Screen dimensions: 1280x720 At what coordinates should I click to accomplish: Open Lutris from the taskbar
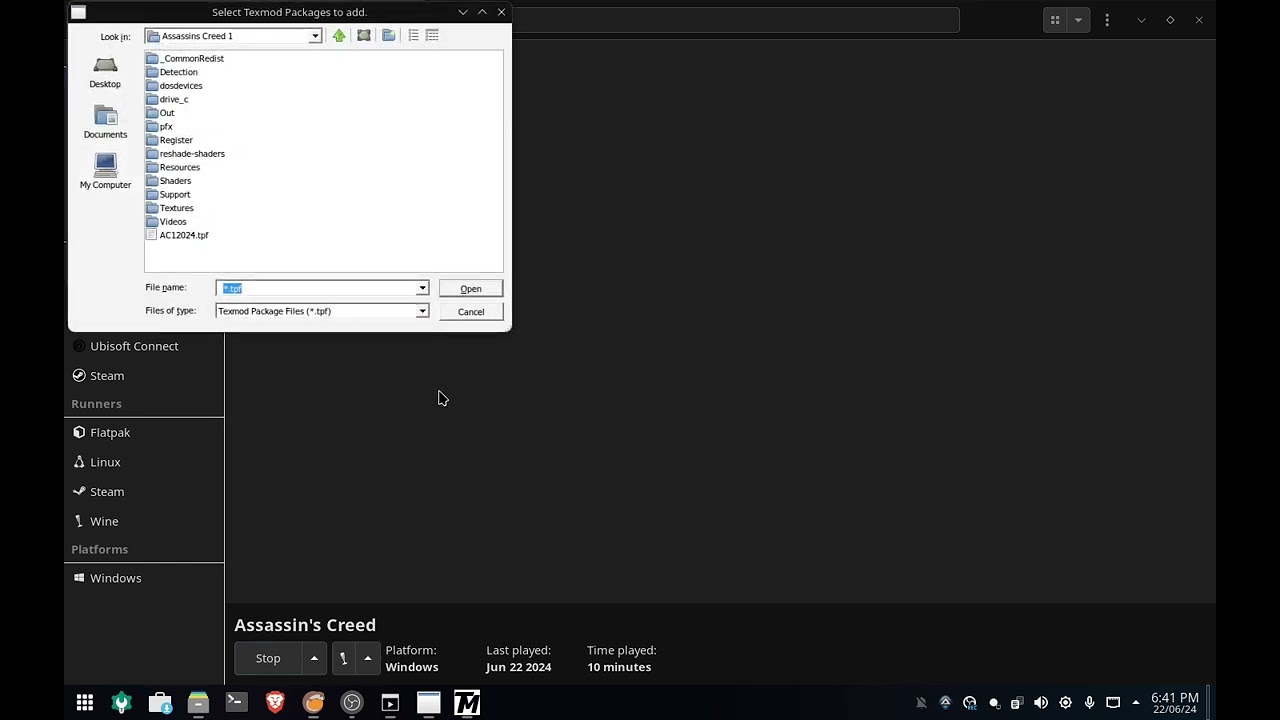pos(313,703)
